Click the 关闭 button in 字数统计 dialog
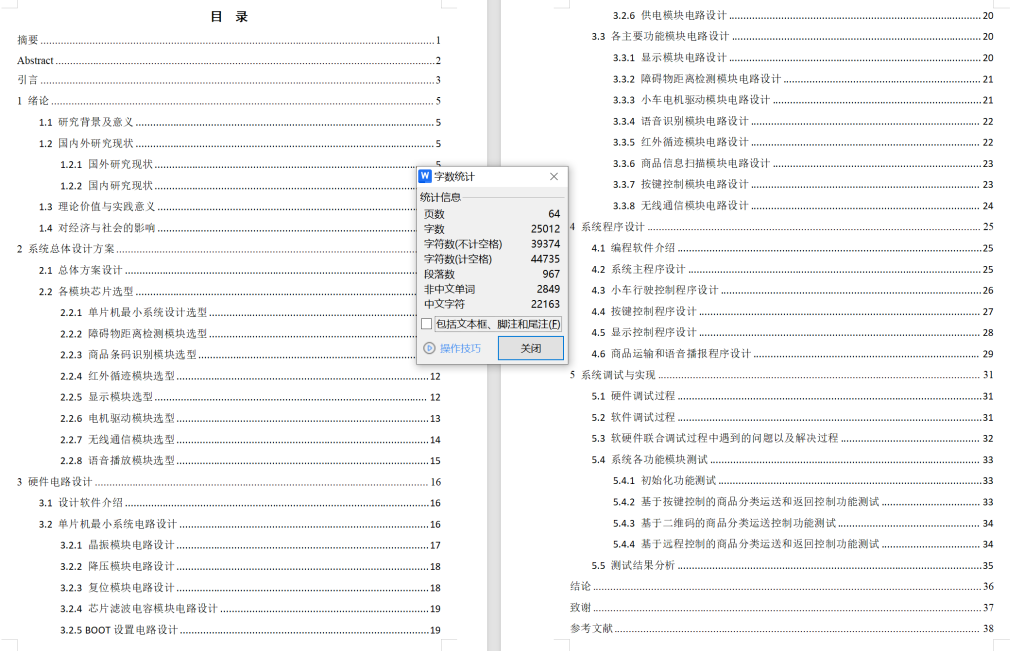1024x651 pixels. [531, 347]
